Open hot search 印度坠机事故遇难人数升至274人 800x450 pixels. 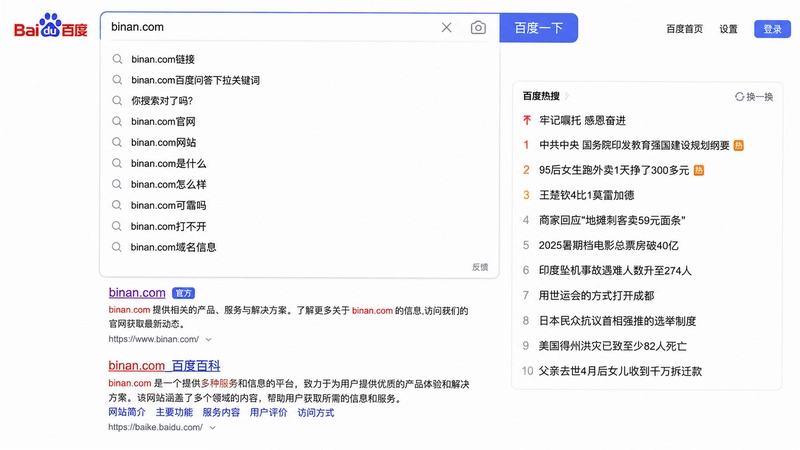tap(615, 270)
